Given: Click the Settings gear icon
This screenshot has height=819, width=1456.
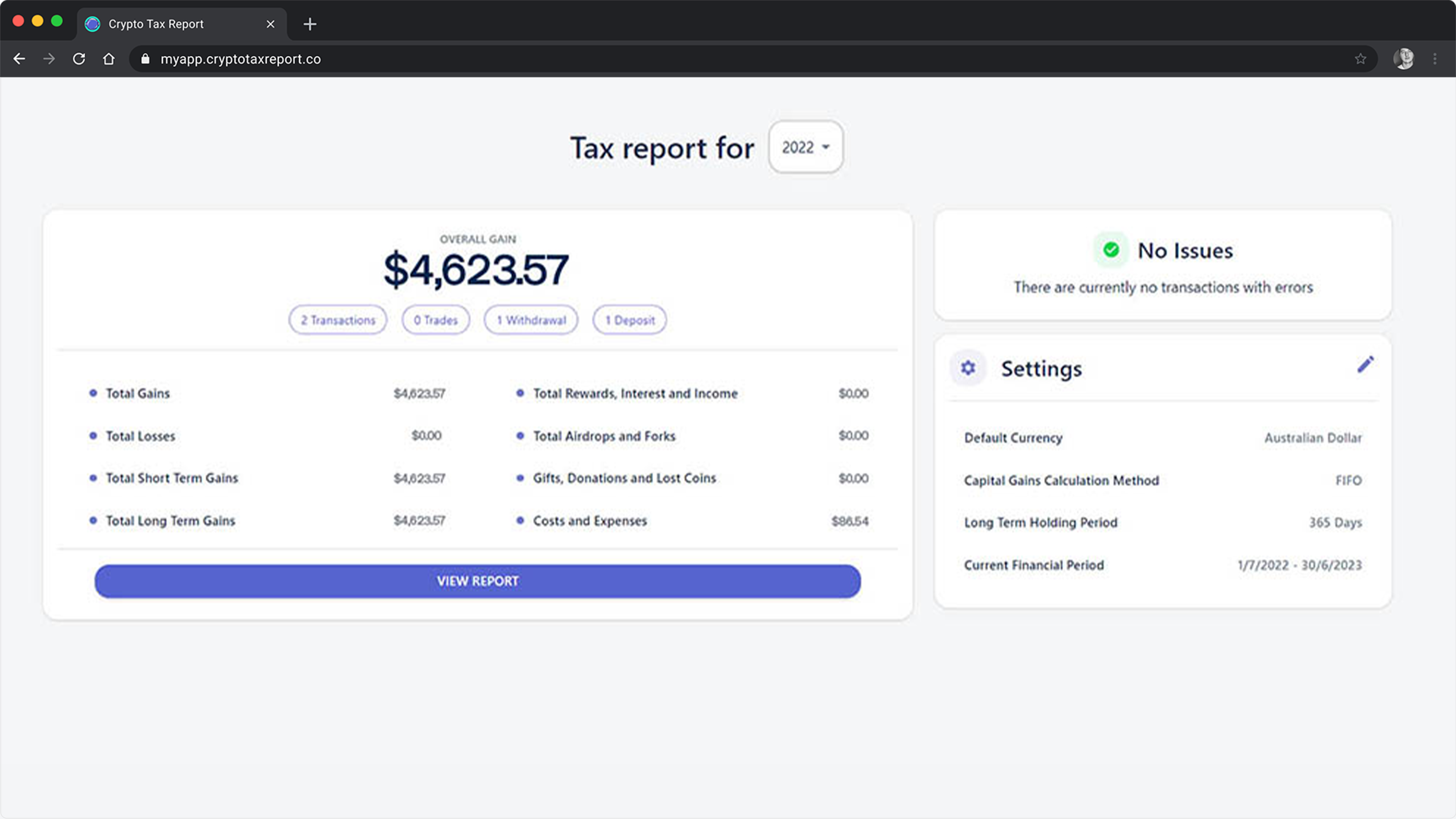Looking at the screenshot, I should tap(968, 368).
